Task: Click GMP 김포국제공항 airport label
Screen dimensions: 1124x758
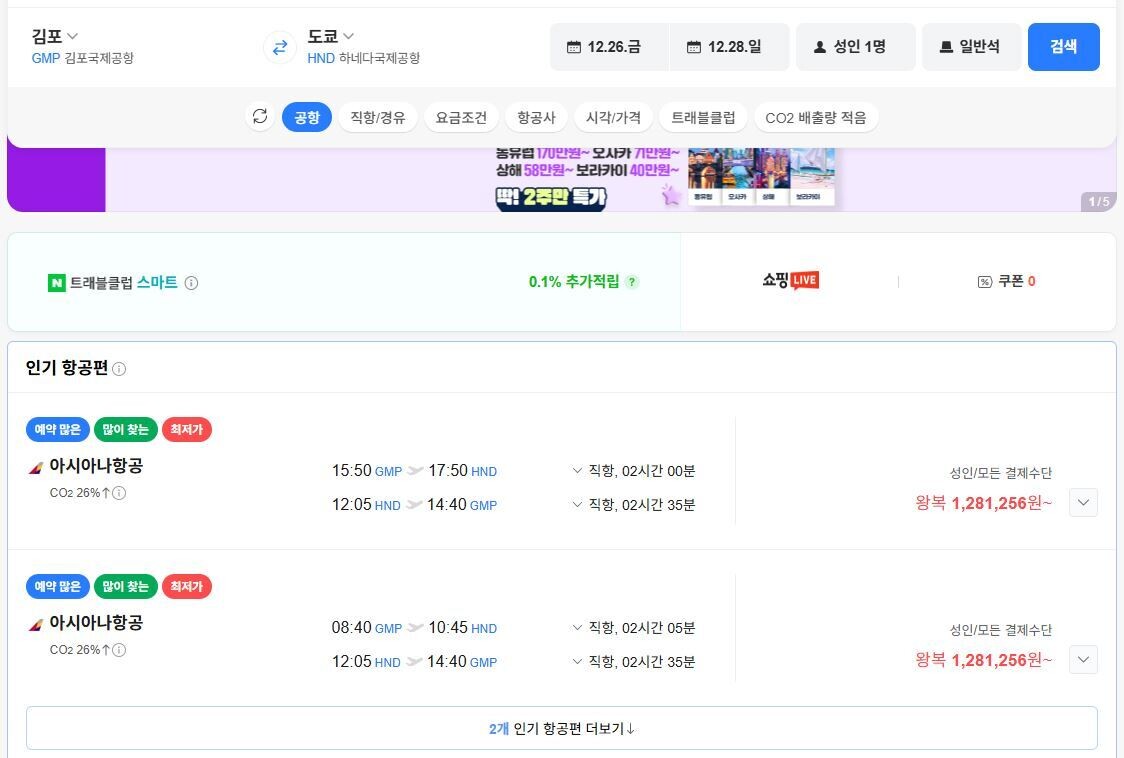Action: pos(82,58)
